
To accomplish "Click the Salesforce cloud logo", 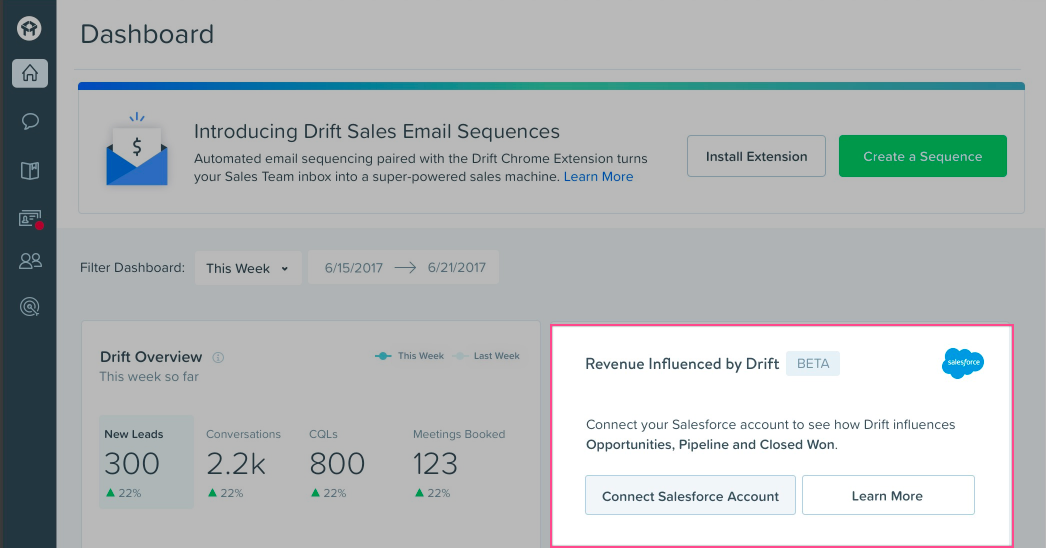I will coord(963,363).
